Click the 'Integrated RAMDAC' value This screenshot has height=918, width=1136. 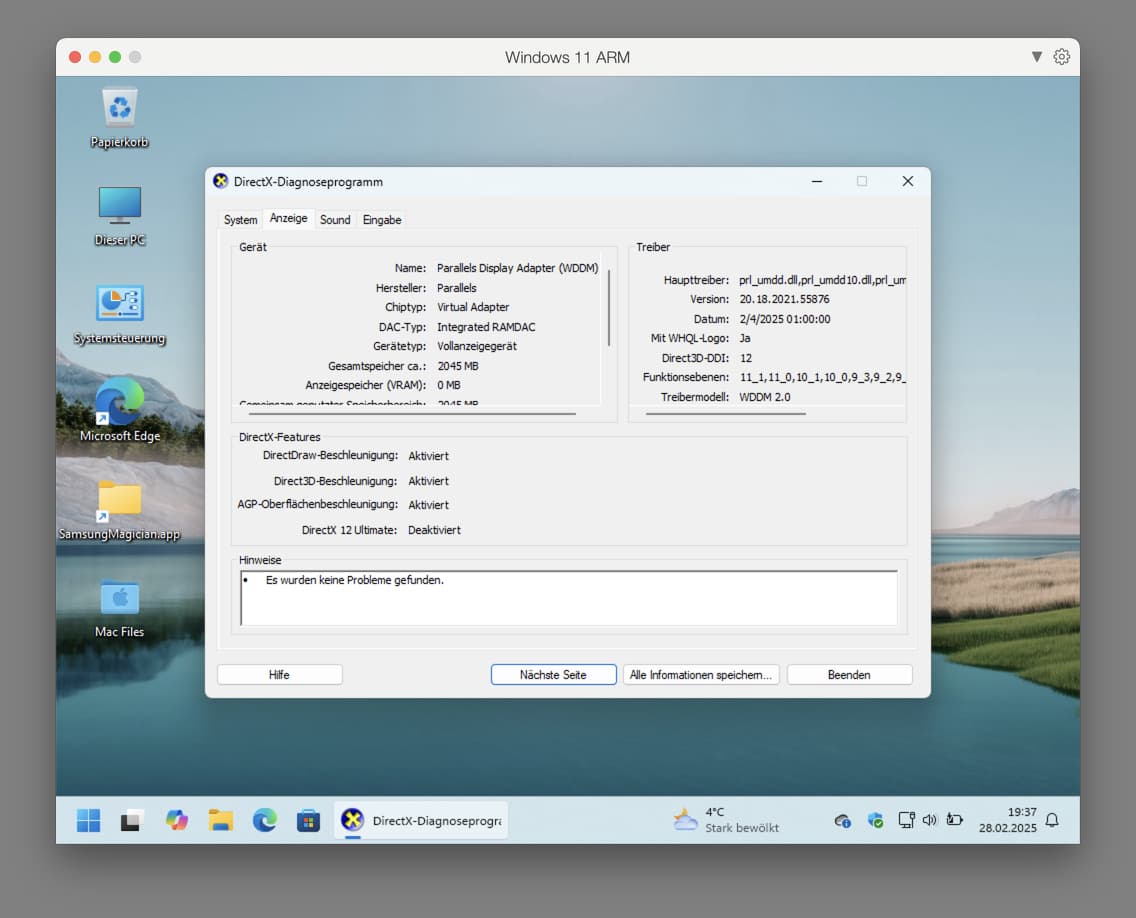click(x=486, y=327)
